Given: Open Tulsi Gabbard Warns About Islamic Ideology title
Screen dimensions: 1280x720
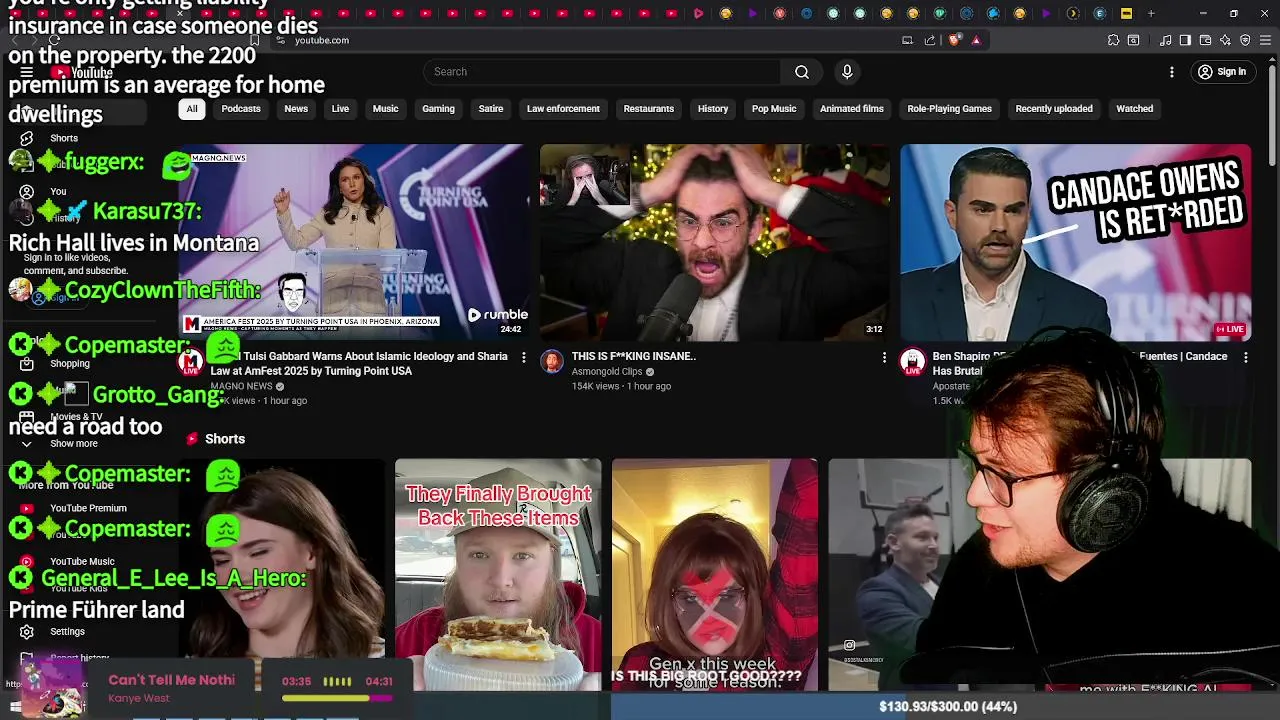Looking at the screenshot, I should click(358, 364).
